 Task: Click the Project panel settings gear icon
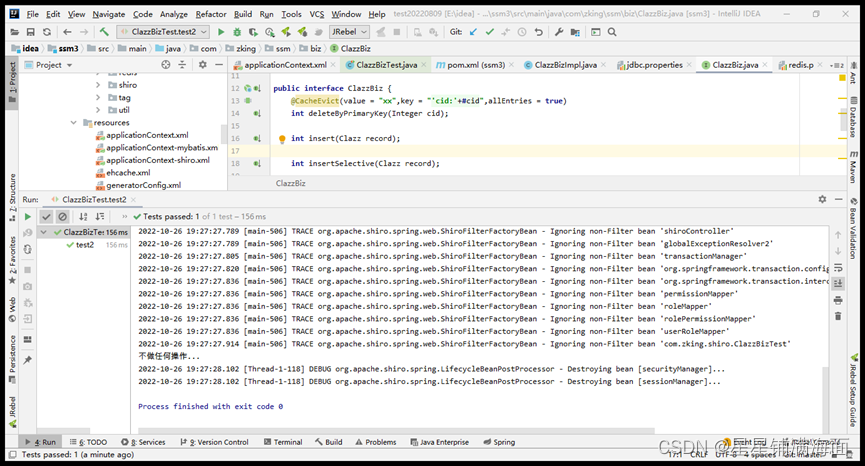pyautogui.click(x=202, y=65)
